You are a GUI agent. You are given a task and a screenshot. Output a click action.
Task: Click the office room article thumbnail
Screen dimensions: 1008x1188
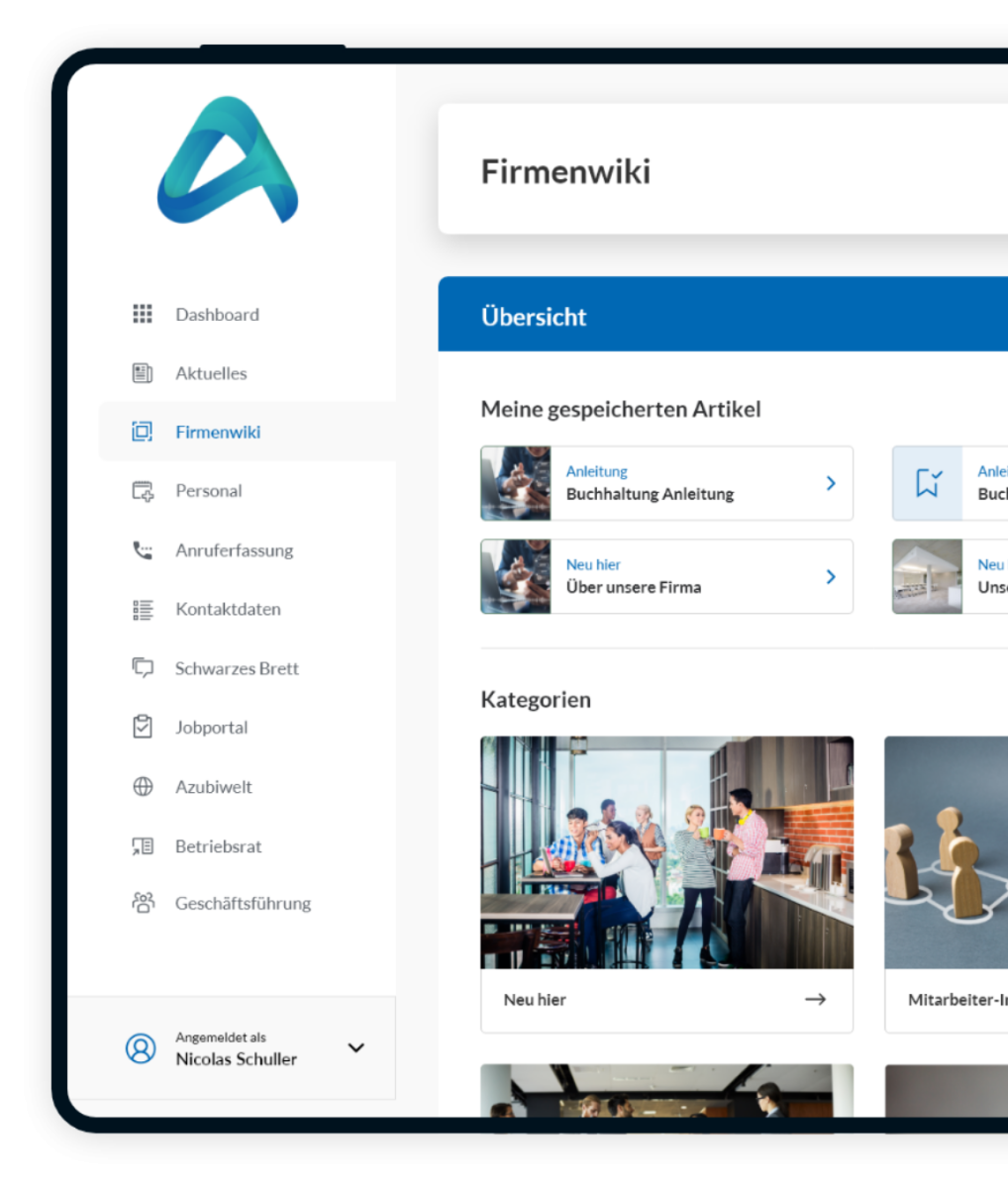[928, 576]
